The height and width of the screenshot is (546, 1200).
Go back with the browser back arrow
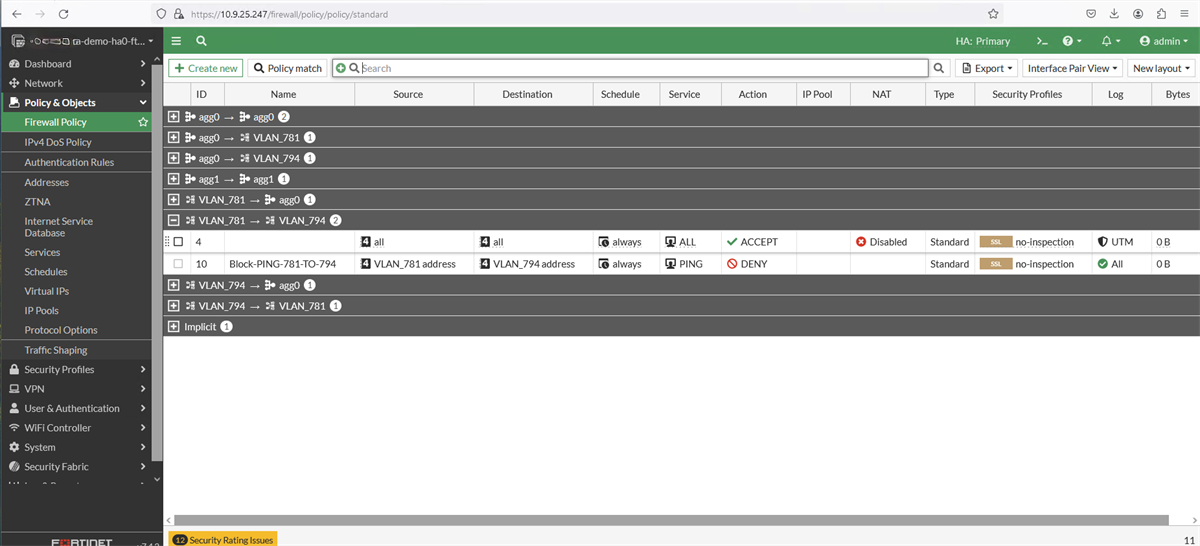point(16,14)
